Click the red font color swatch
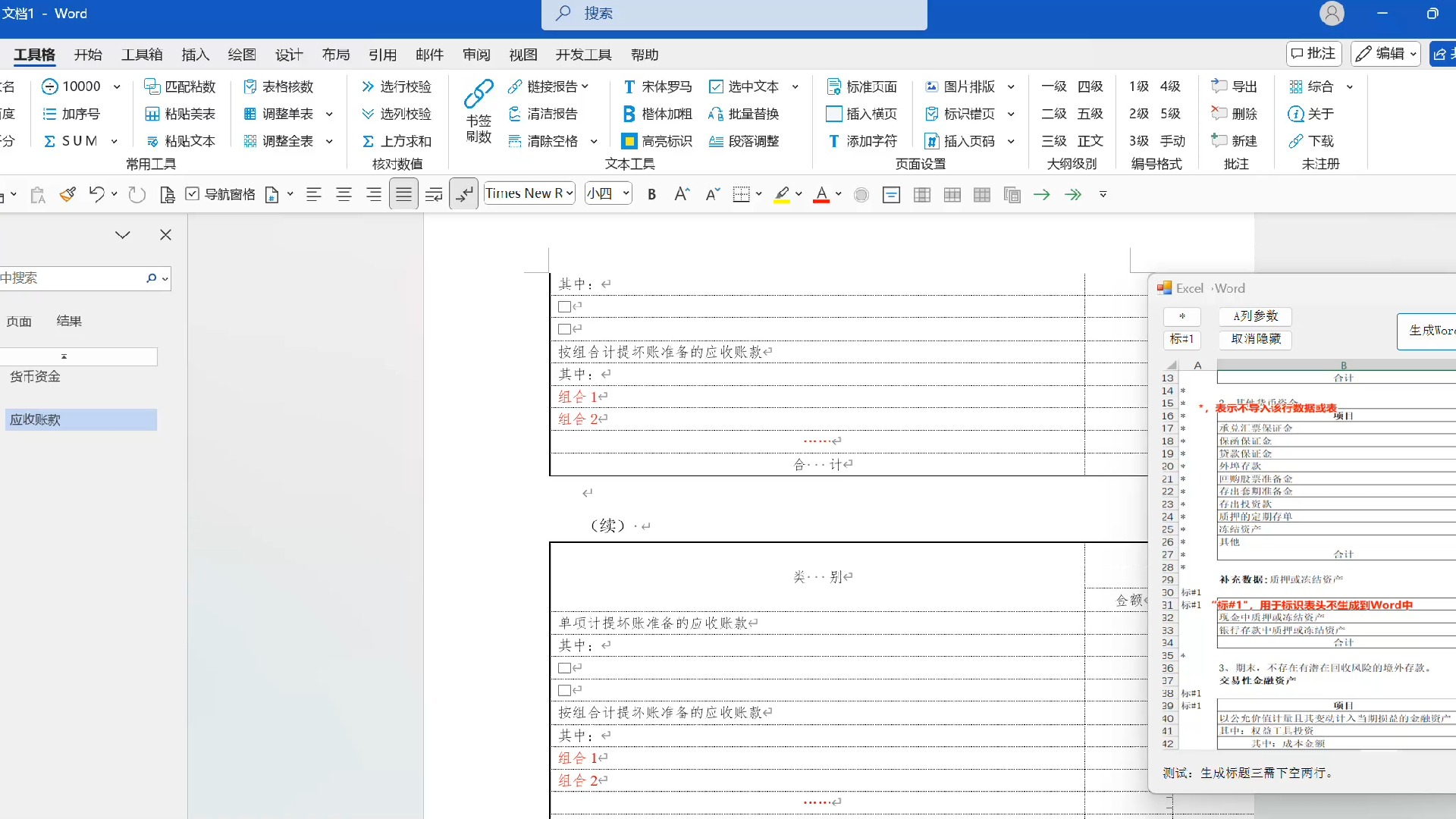The height and width of the screenshot is (819, 1456). point(821,194)
